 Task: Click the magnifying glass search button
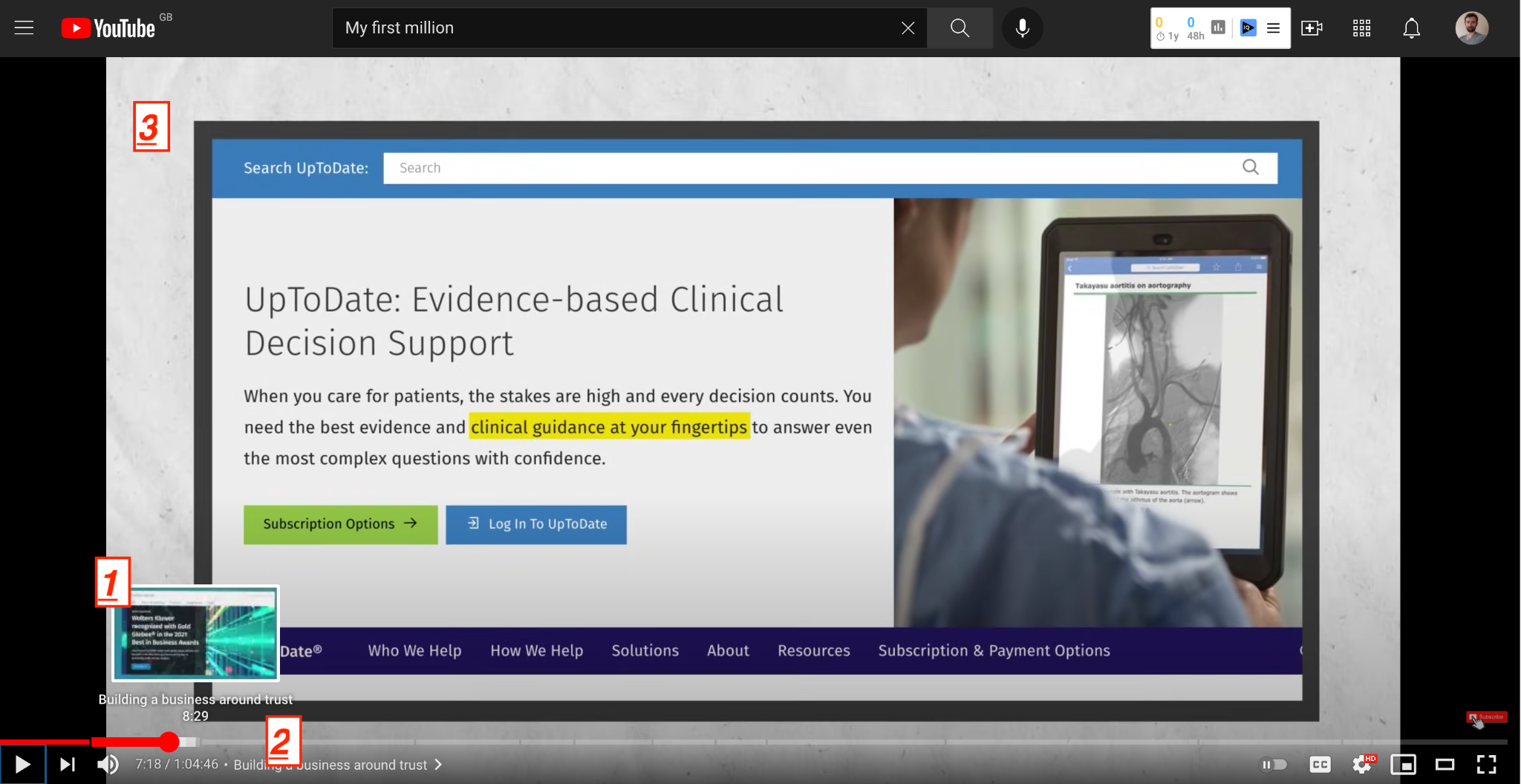point(960,28)
